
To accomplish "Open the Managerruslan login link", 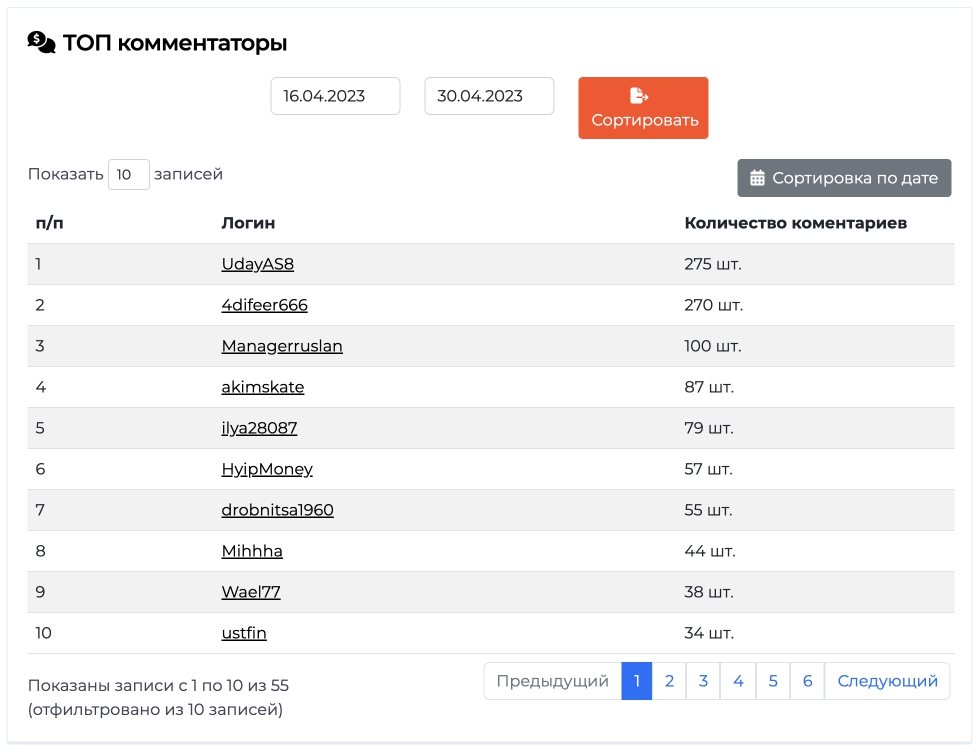I will click(282, 346).
